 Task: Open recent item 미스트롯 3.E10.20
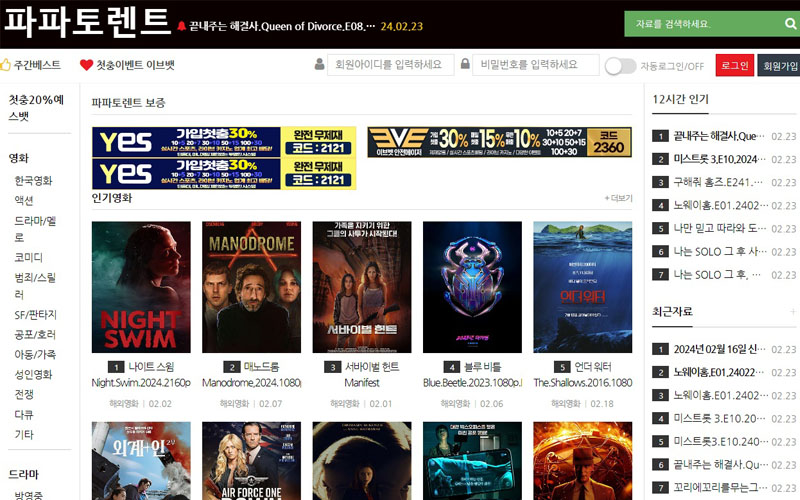tap(719, 418)
